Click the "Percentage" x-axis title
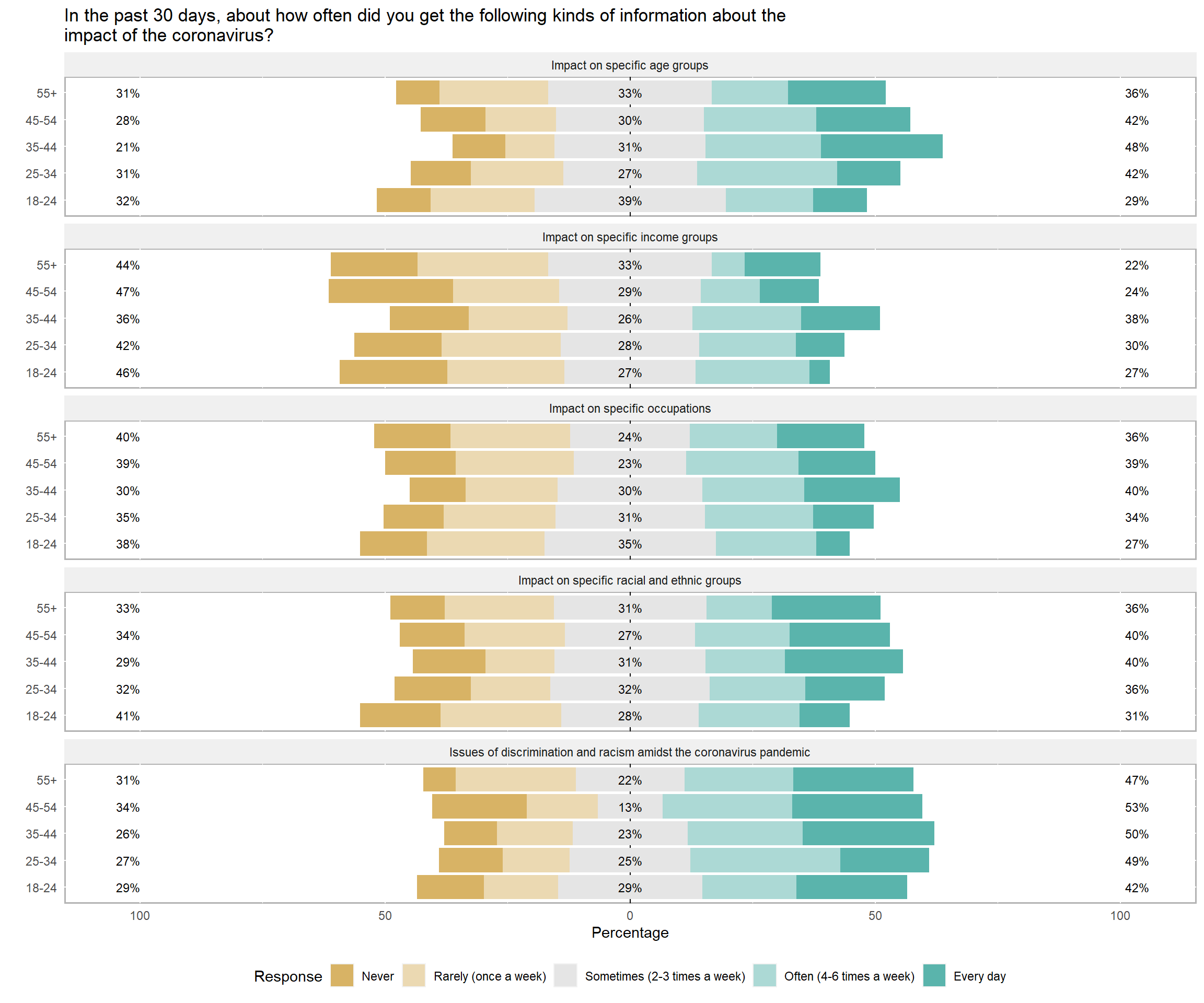The height and width of the screenshot is (1003, 1204). [630, 932]
